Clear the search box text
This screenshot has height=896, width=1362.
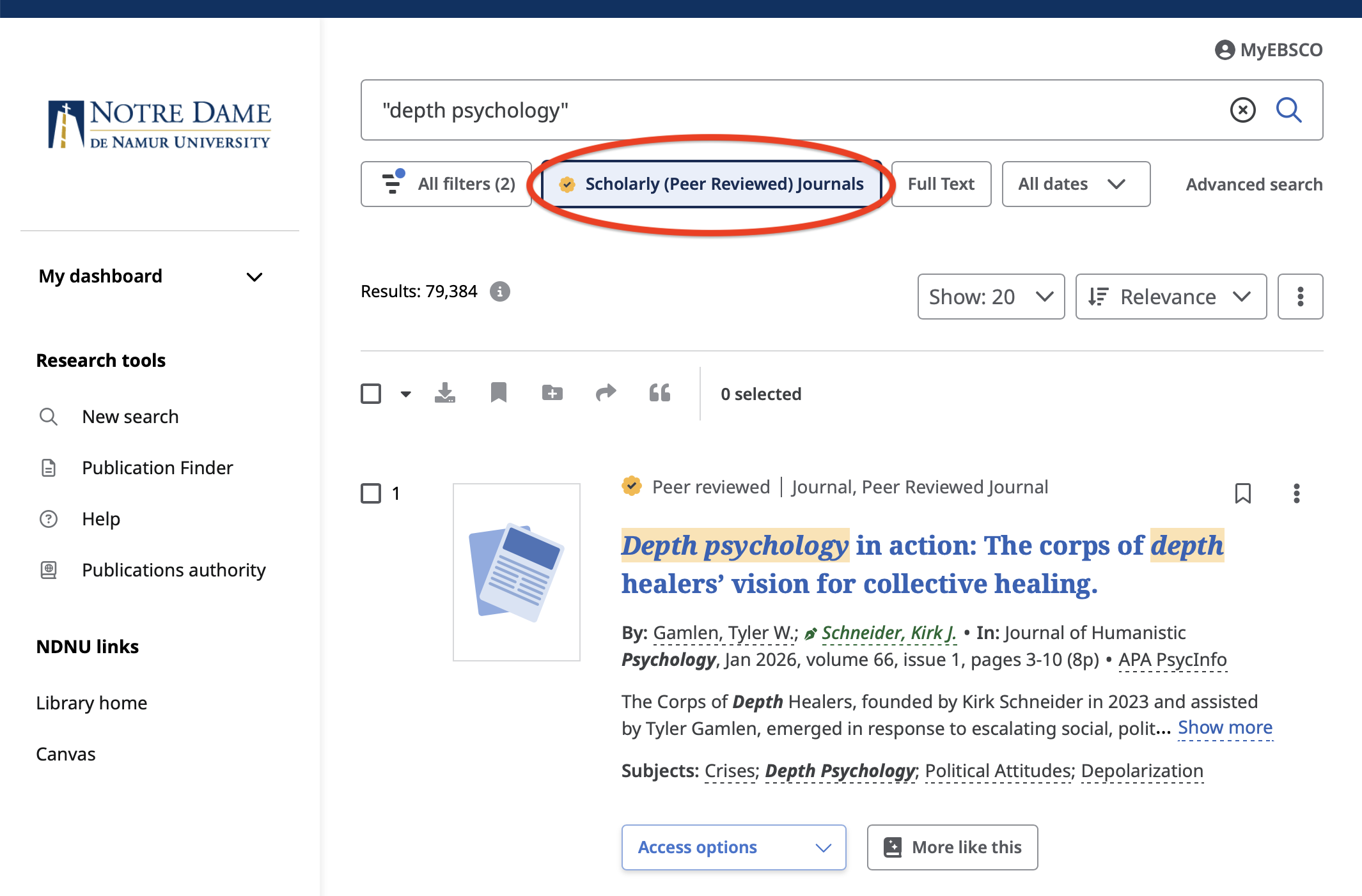point(1242,110)
